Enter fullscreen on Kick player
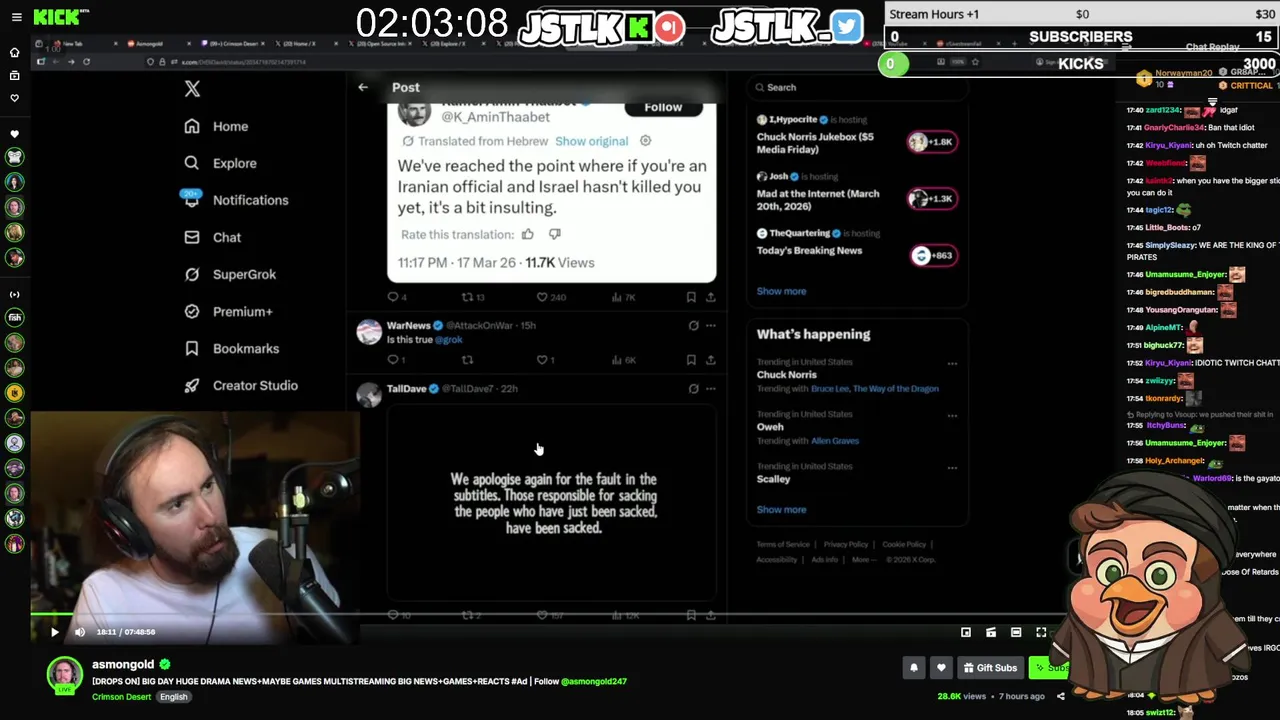Viewport: 1280px width, 720px height. click(1041, 632)
